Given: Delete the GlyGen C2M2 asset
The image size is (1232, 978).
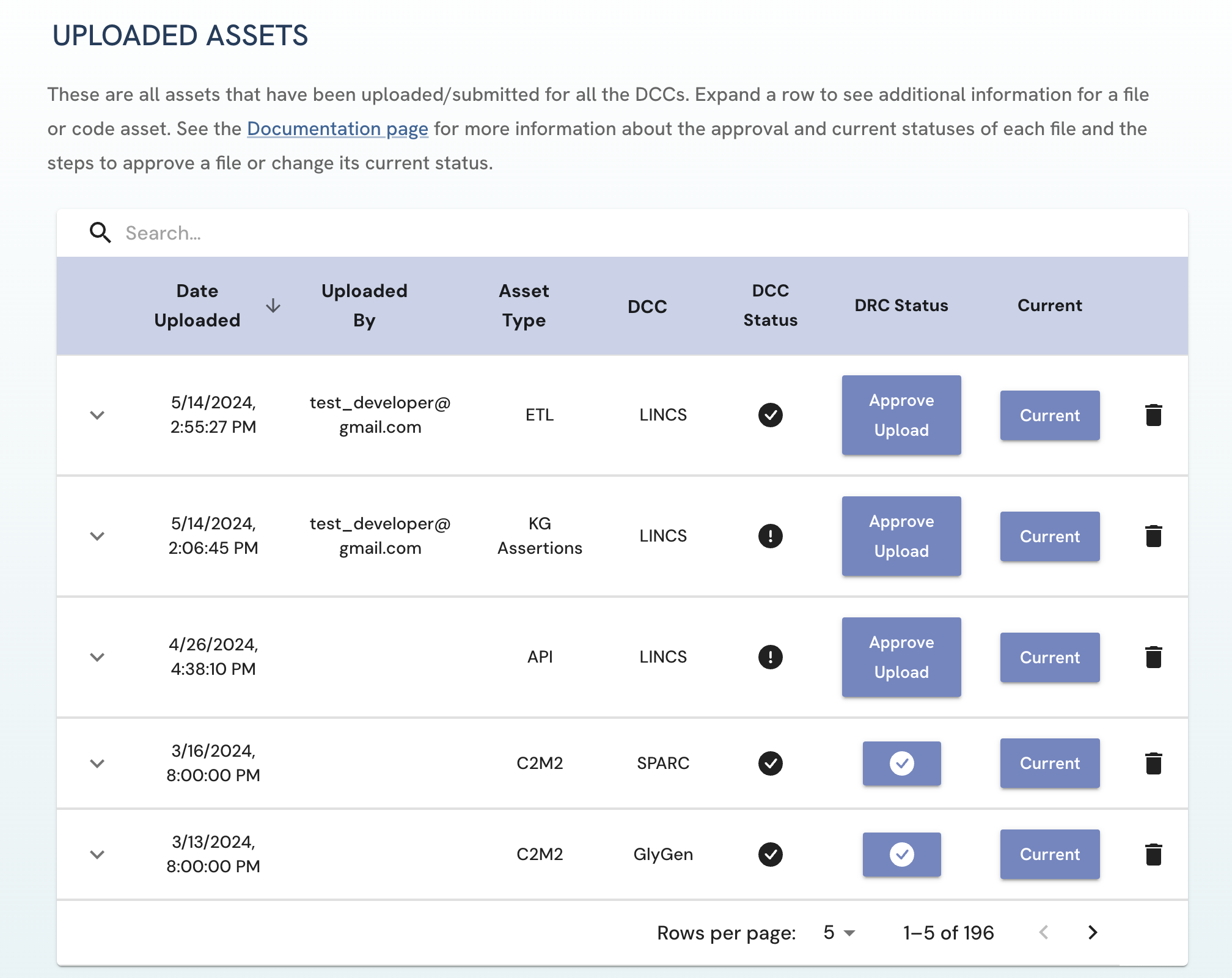Looking at the screenshot, I should tap(1153, 854).
